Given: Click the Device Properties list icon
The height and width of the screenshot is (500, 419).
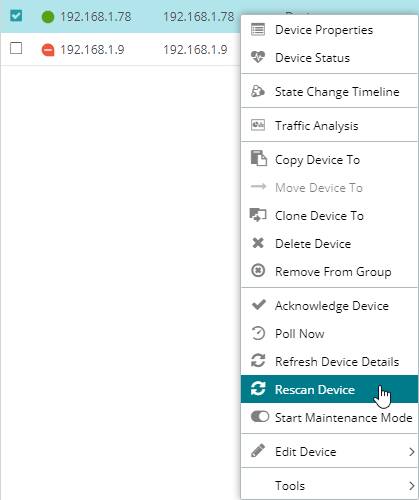Looking at the screenshot, I should (258, 30).
